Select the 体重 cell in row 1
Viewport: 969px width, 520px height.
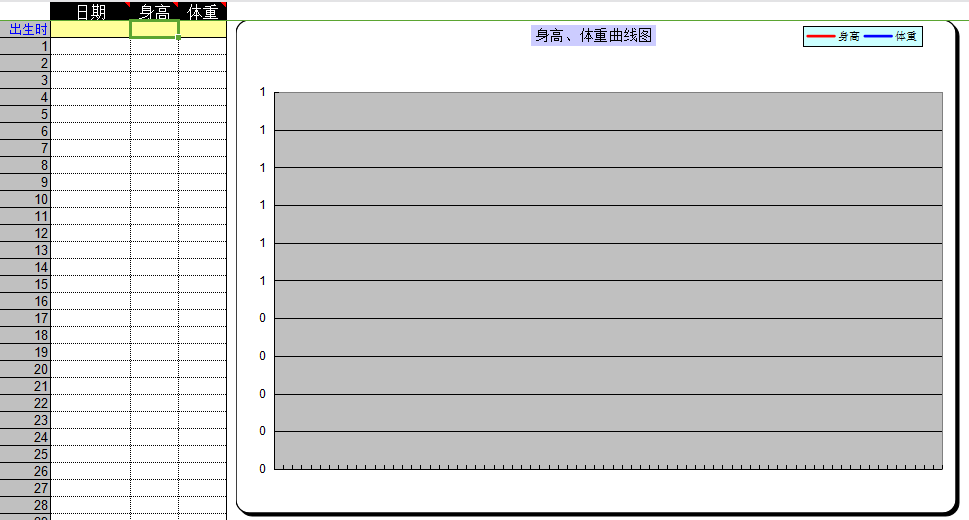pos(203,46)
